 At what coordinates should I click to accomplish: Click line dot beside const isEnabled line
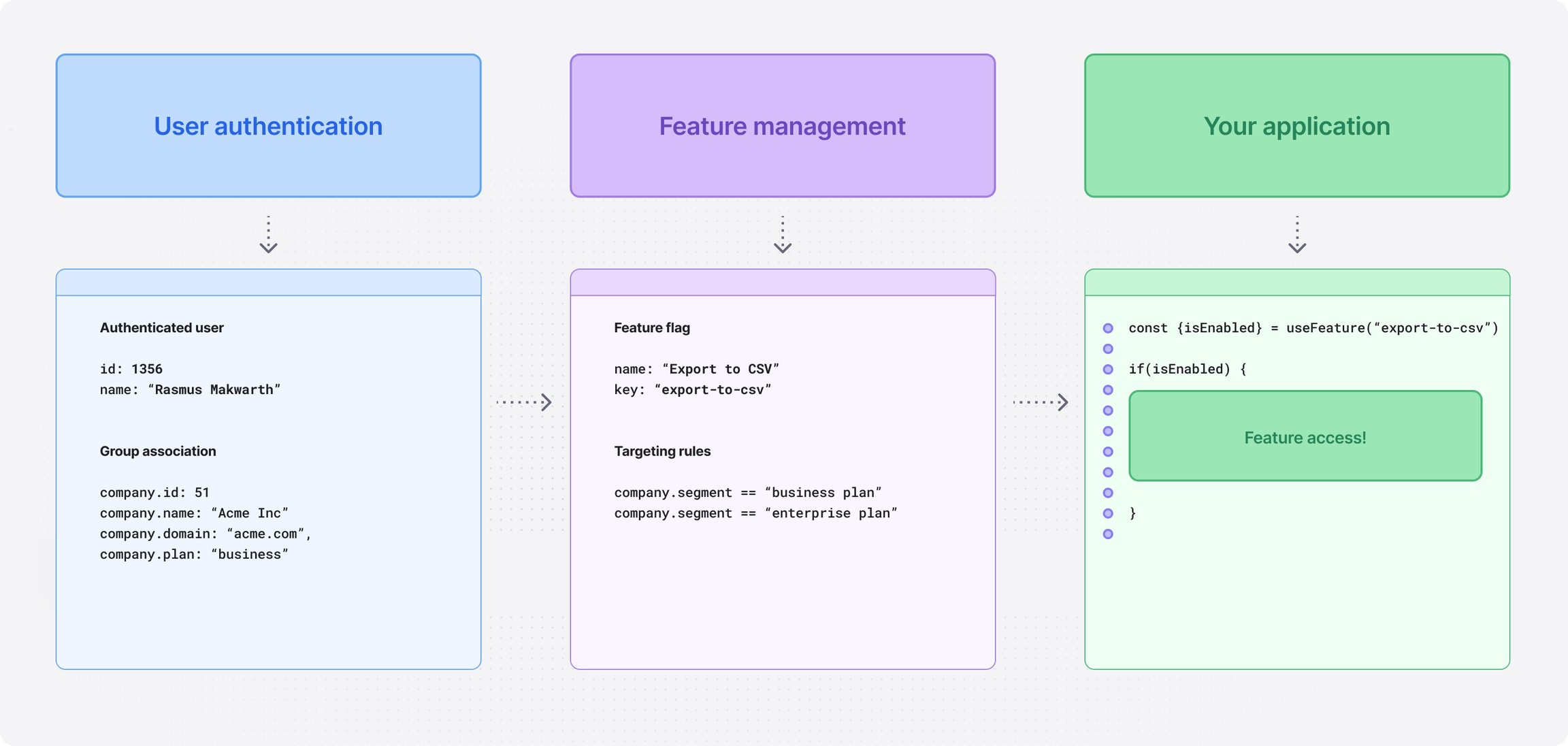click(1108, 328)
